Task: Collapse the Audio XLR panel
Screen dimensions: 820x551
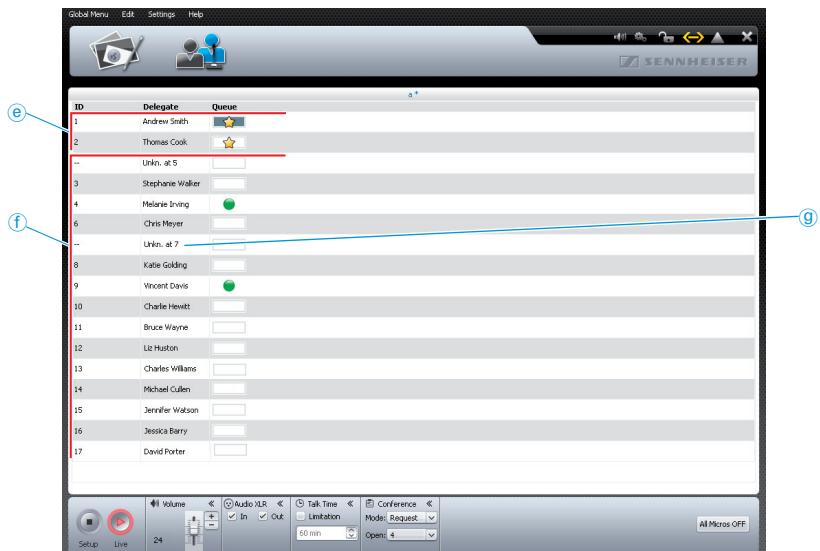Action: (x=280, y=503)
